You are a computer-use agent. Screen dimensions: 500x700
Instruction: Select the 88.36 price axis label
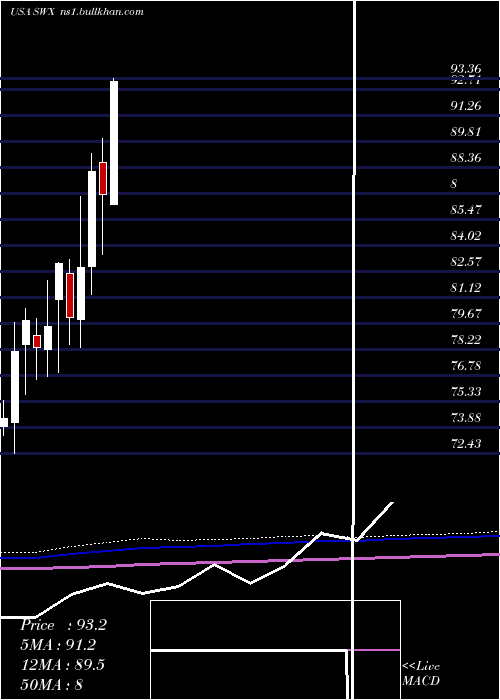point(466,158)
